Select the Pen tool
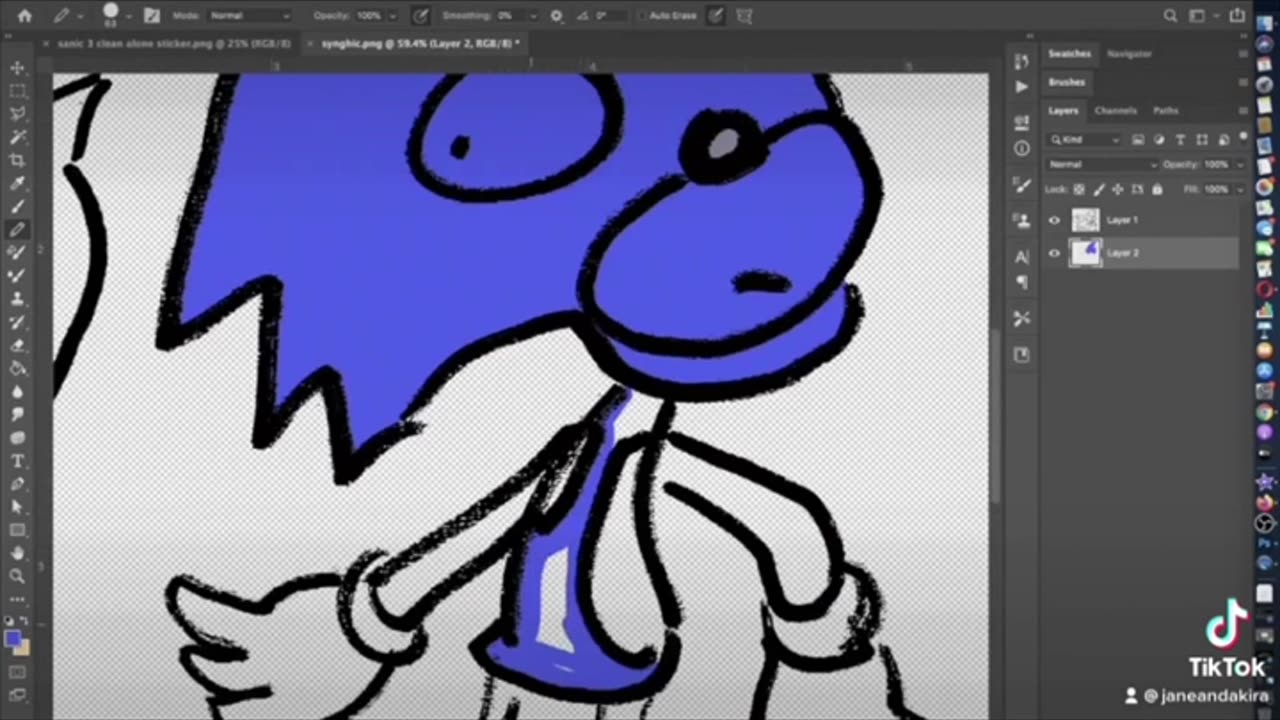 click(17, 484)
